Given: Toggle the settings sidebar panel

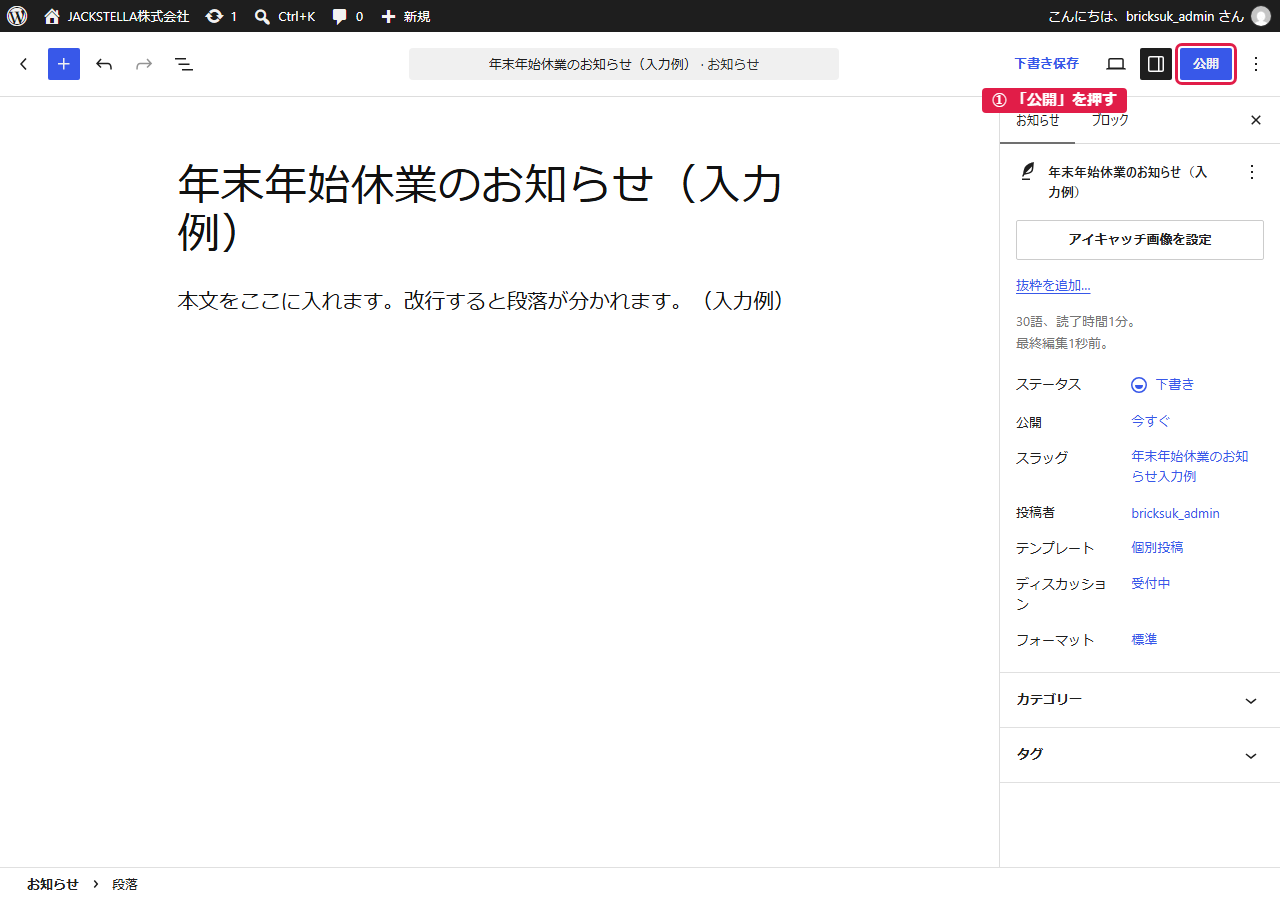Looking at the screenshot, I should pos(1156,64).
